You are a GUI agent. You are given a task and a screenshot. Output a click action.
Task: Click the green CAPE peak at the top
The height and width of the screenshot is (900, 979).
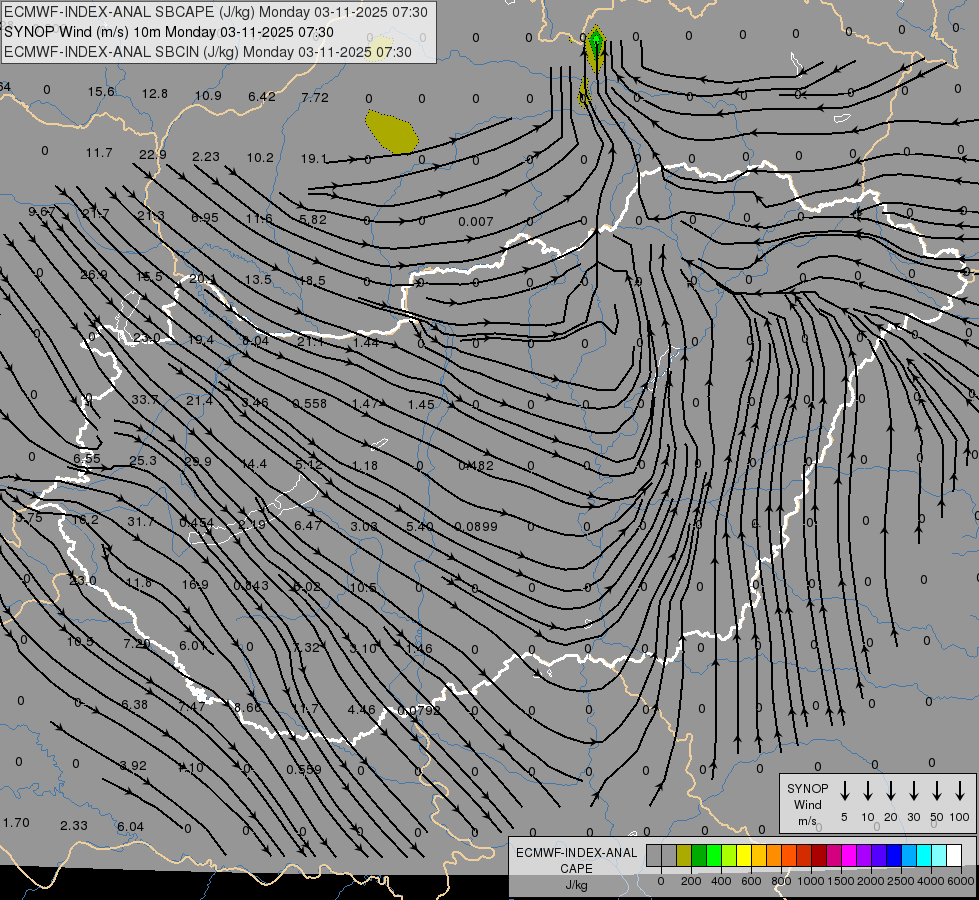tap(596, 42)
